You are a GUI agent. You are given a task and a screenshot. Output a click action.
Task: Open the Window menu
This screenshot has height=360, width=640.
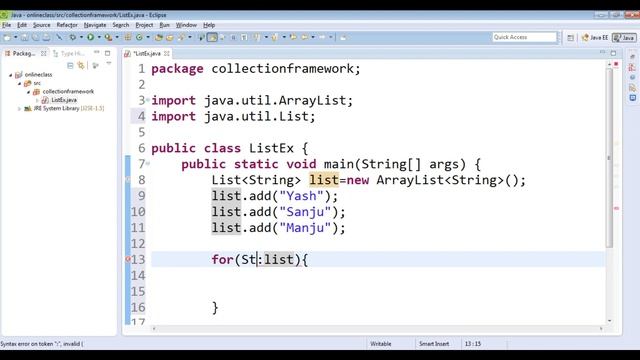click(186, 25)
